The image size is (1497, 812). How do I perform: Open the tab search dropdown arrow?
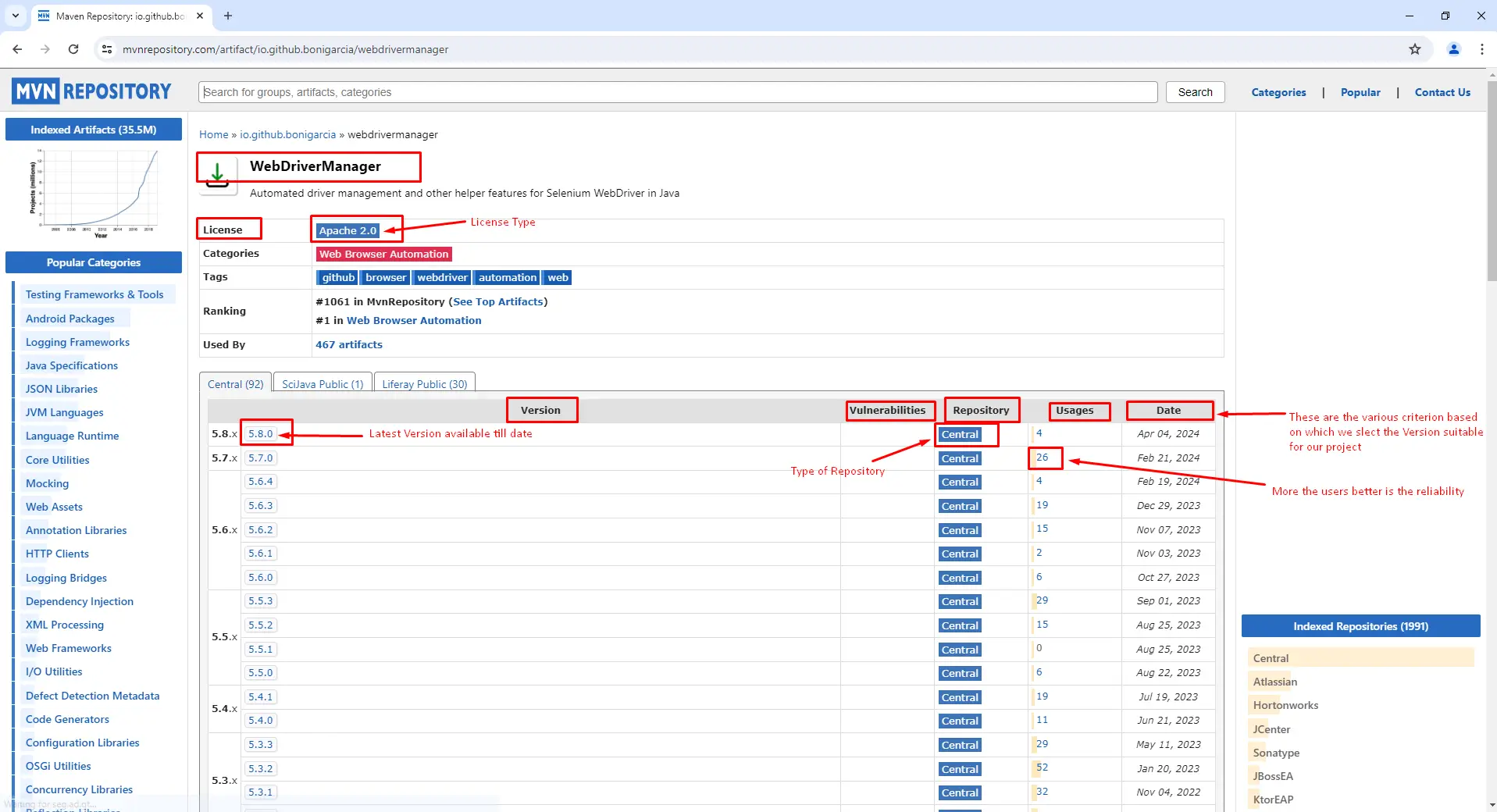[x=15, y=16]
